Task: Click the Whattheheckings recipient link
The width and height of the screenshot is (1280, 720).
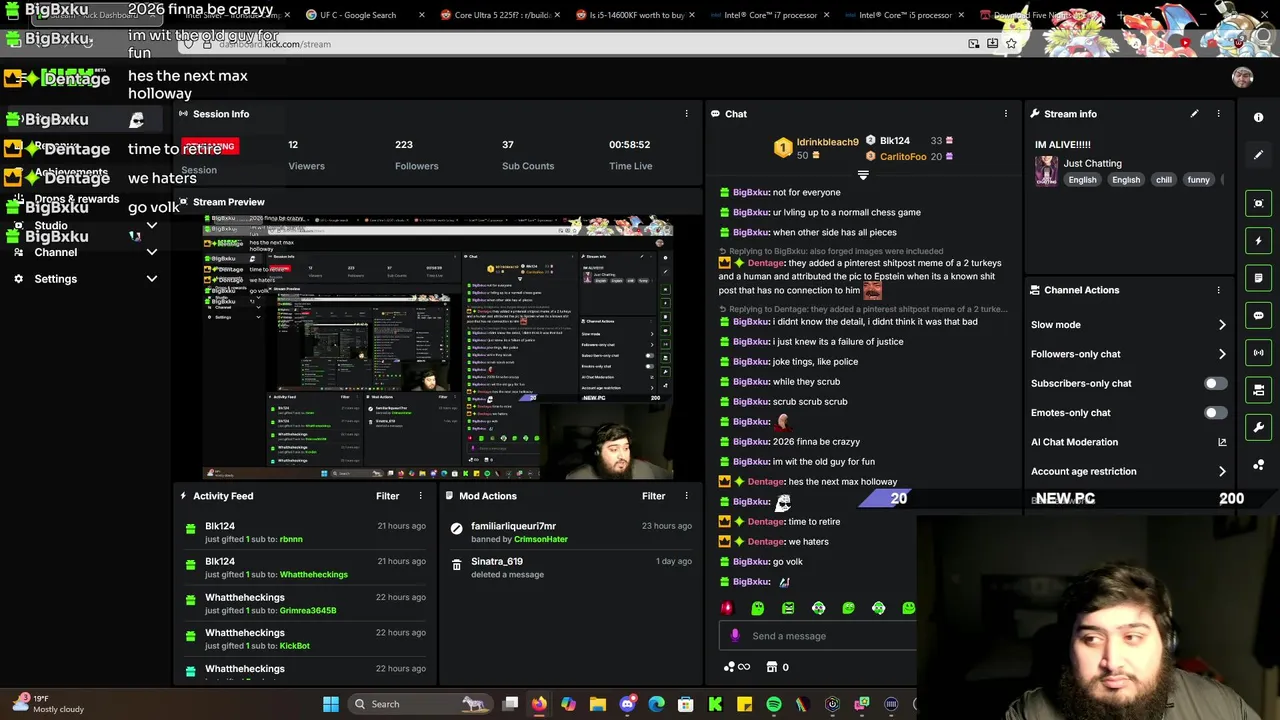Action: 314,575
